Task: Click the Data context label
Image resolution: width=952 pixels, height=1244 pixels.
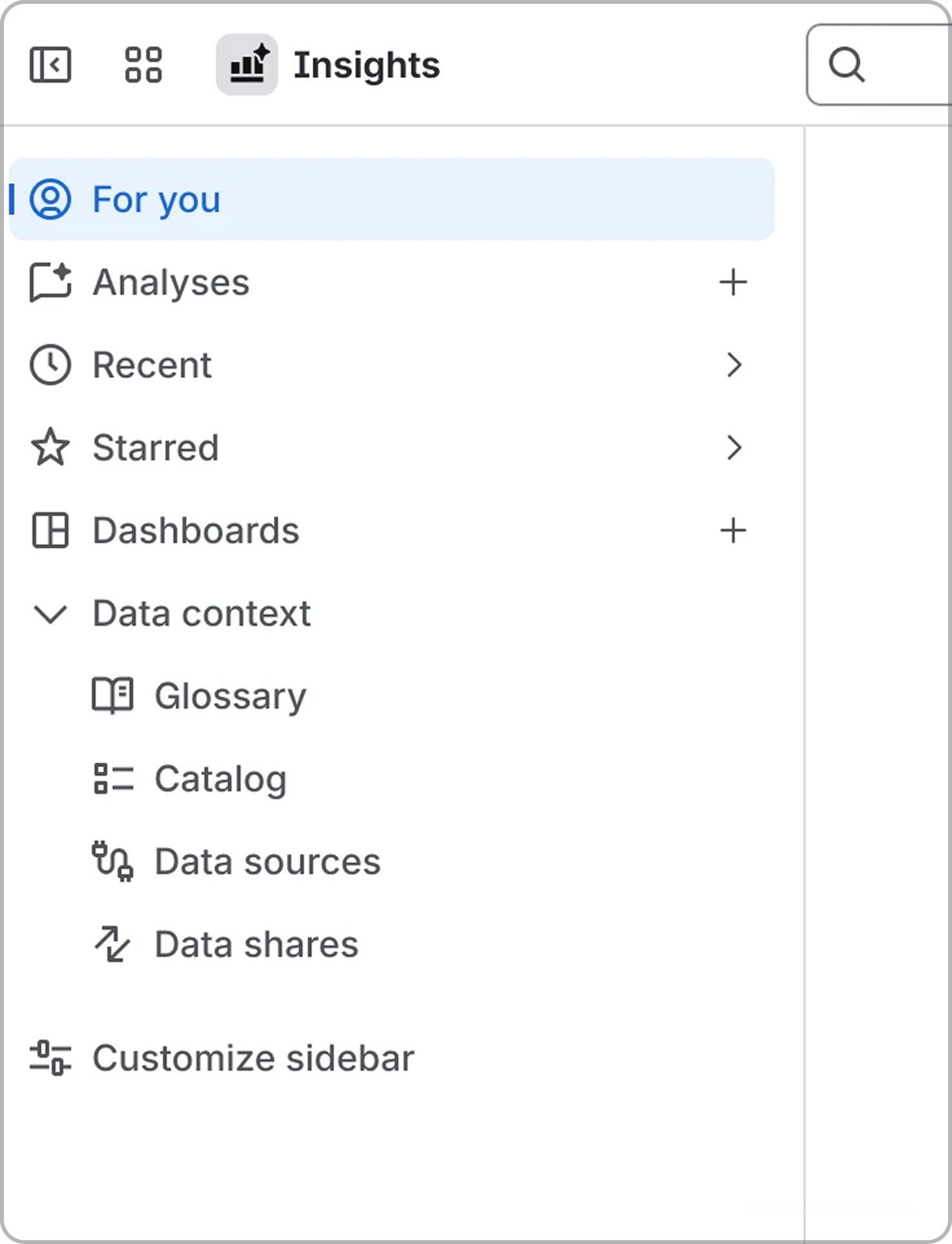Action: pos(202,614)
